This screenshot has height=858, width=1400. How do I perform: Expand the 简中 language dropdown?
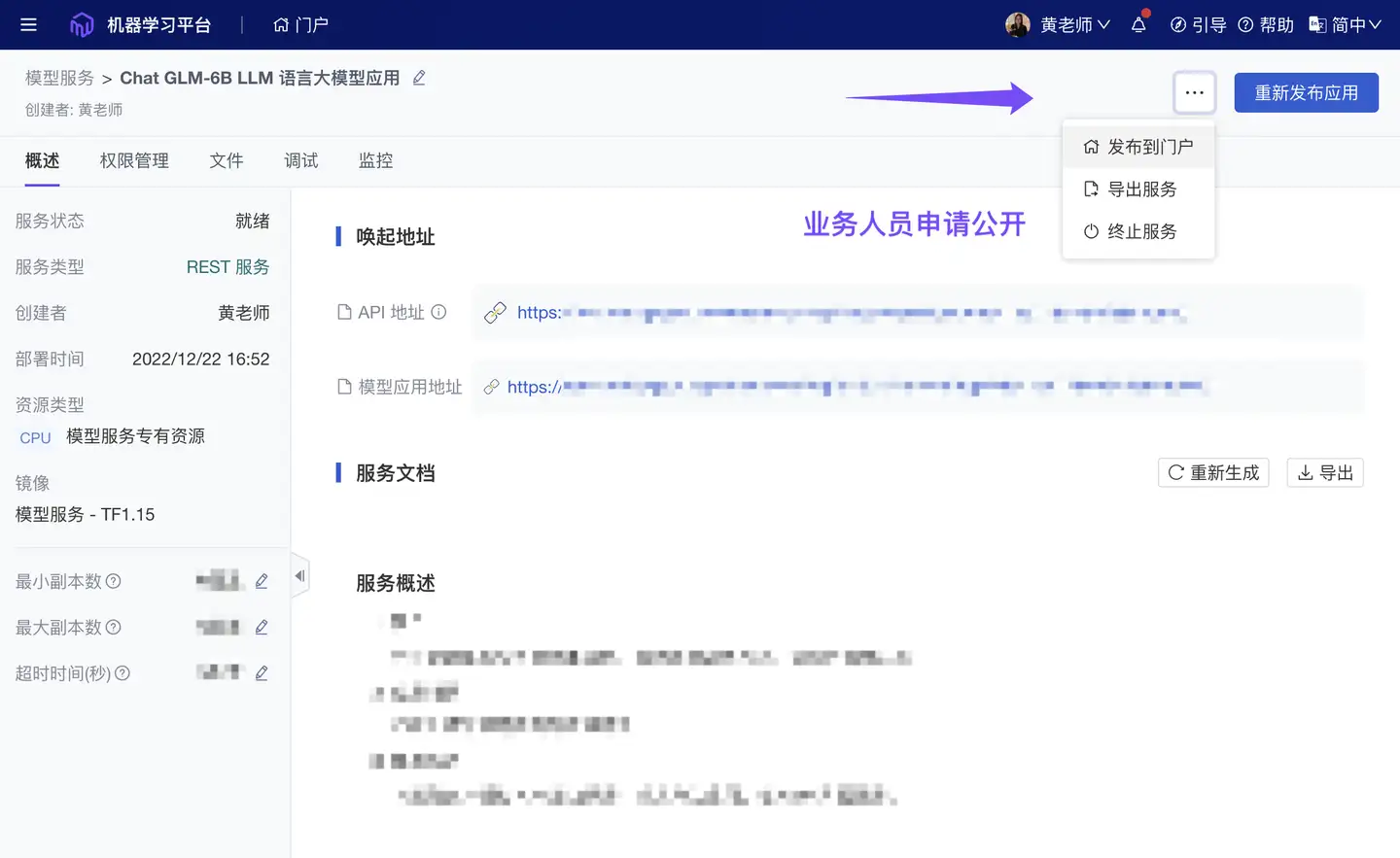tap(1345, 24)
